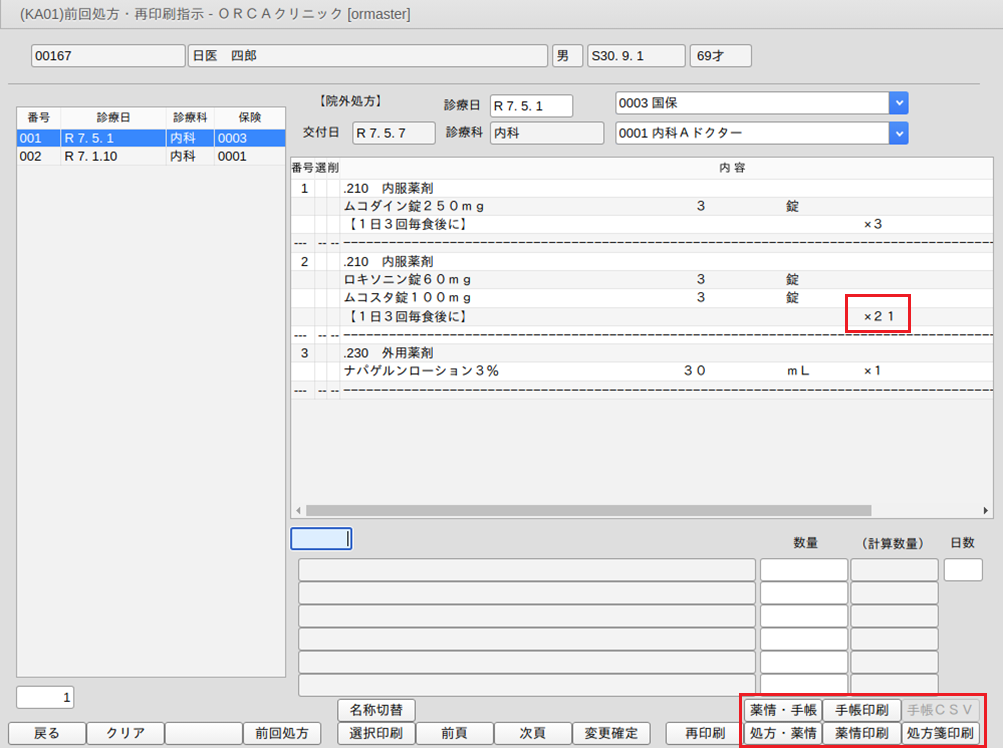Screen dimensions: 1003x748
Task: Expand the 0001 内科Aドクター doctor dropdown
Action: pyautogui.click(x=899, y=133)
